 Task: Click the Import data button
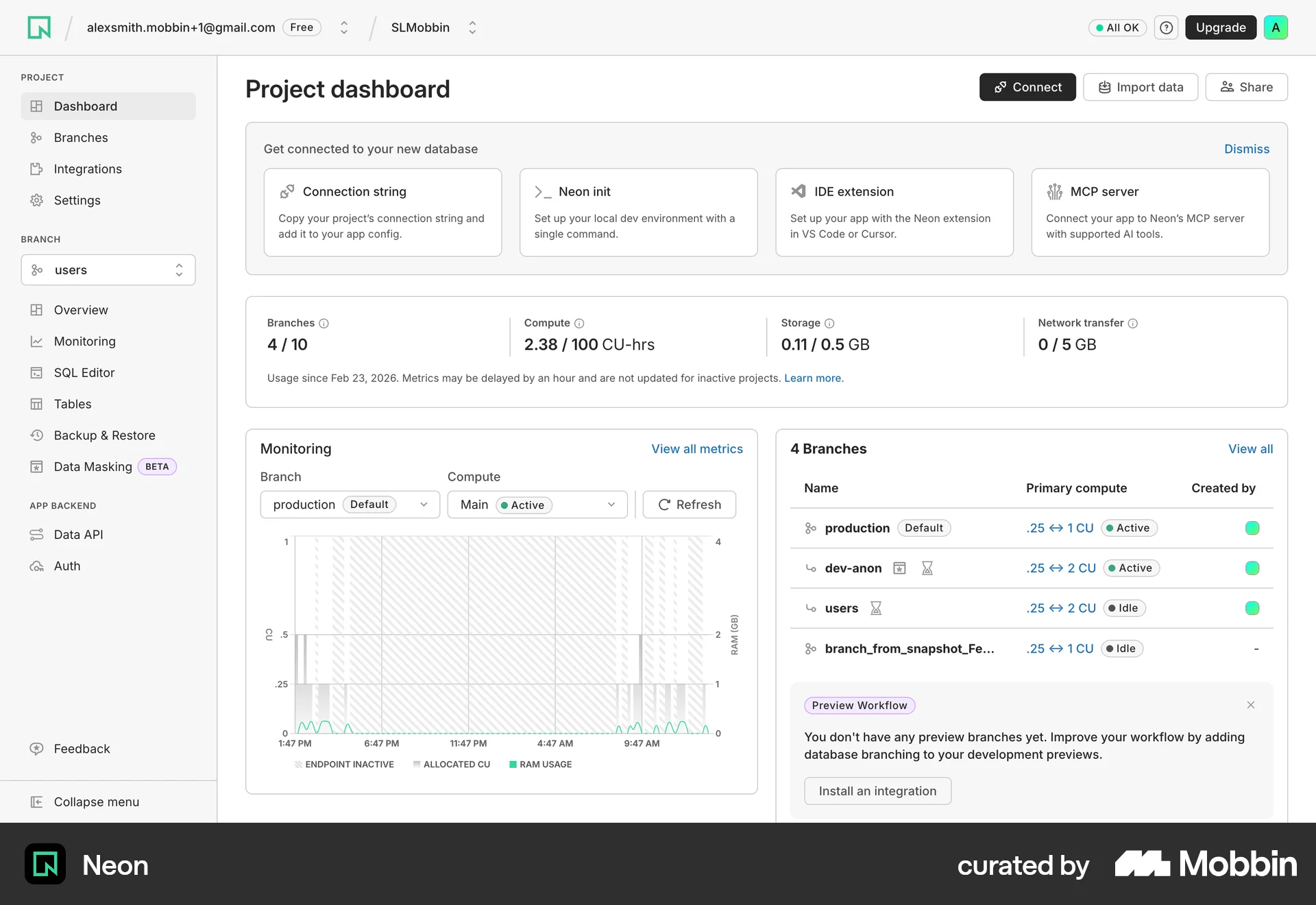pos(1141,87)
